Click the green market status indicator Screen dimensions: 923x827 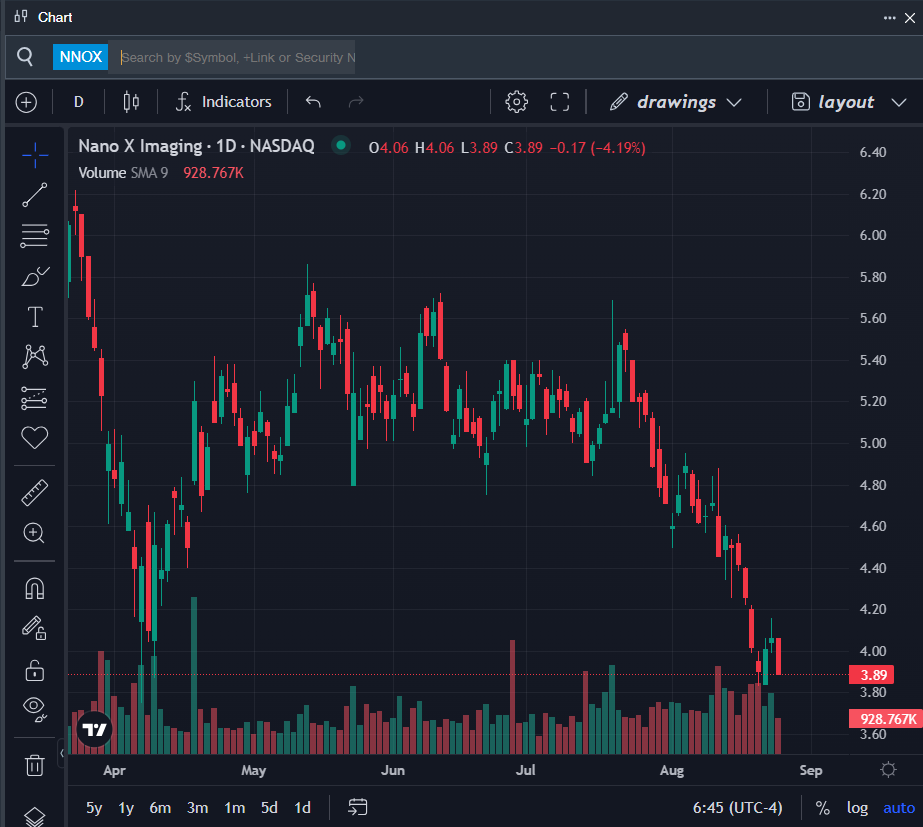341,145
